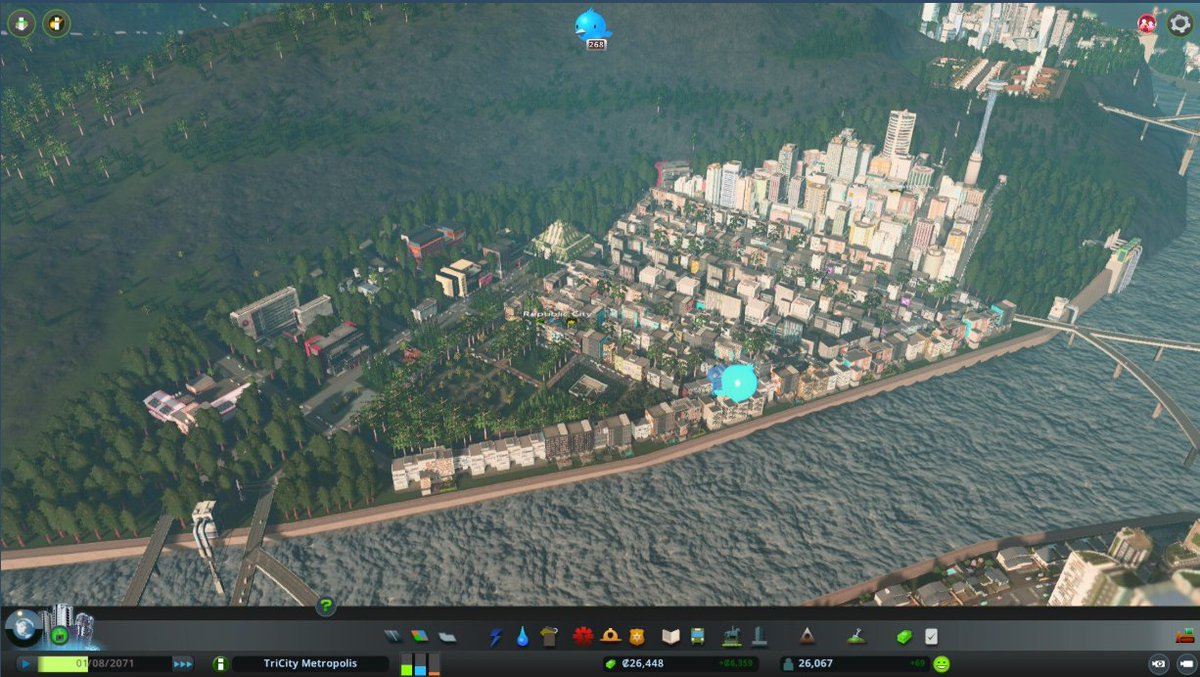The height and width of the screenshot is (677, 1200).
Task: Select the Bulldozer tool
Action: tap(1186, 635)
